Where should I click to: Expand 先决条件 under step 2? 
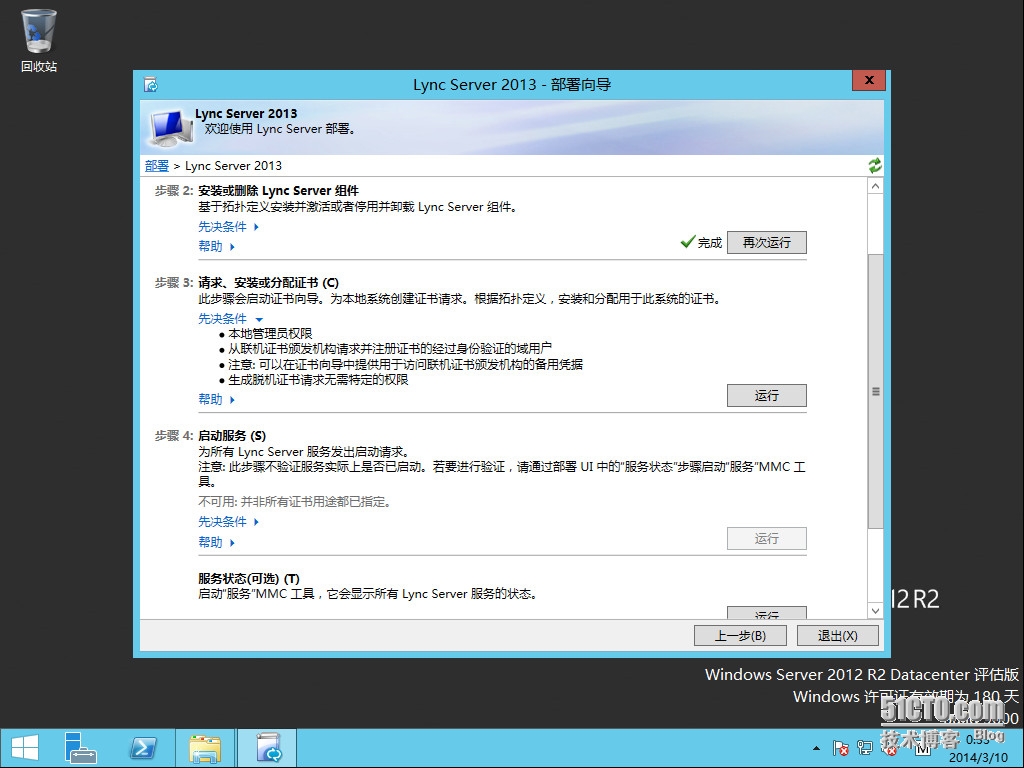click(x=229, y=227)
